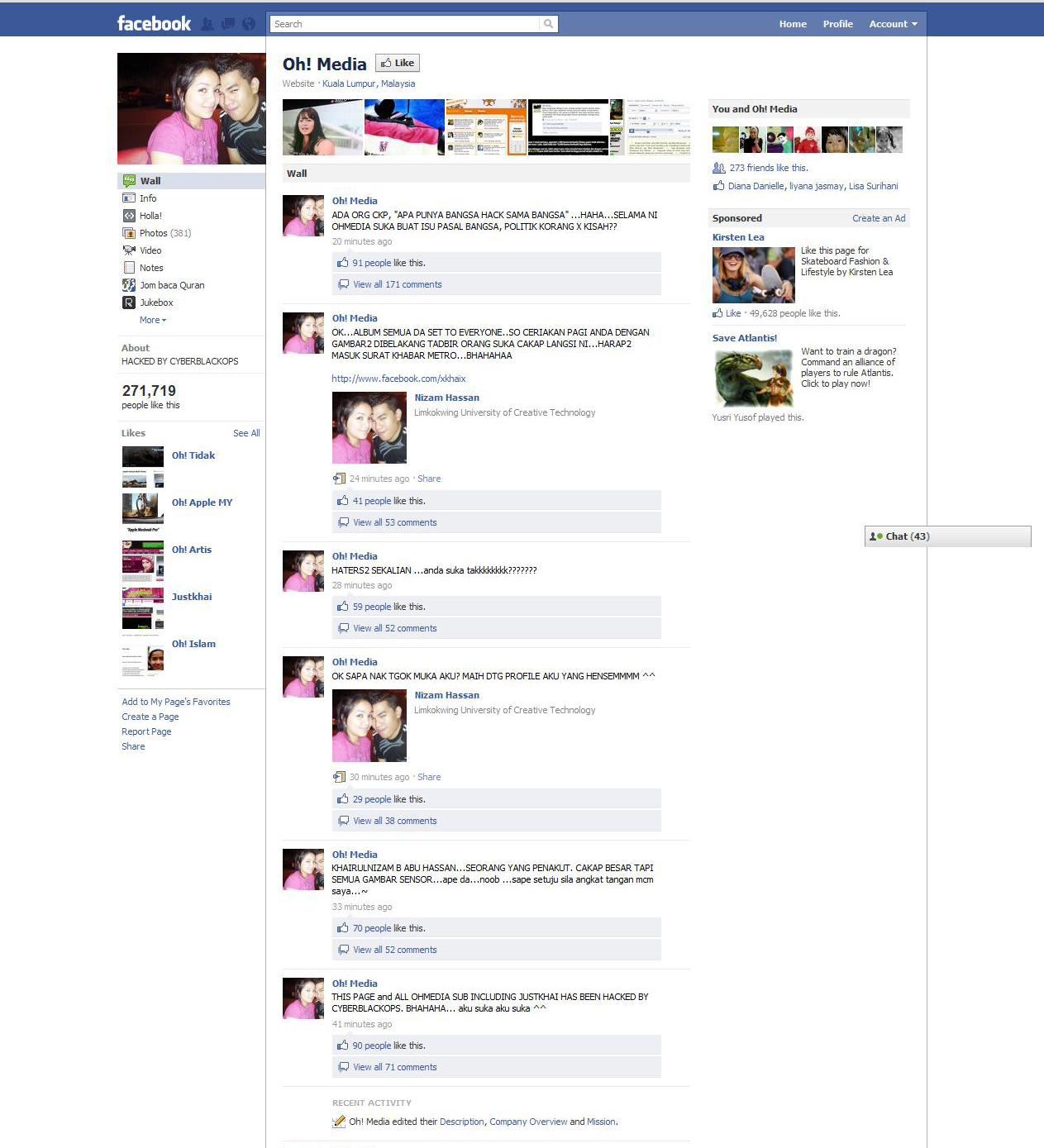
Task: Like the Oh! Media page
Action: tap(398, 63)
